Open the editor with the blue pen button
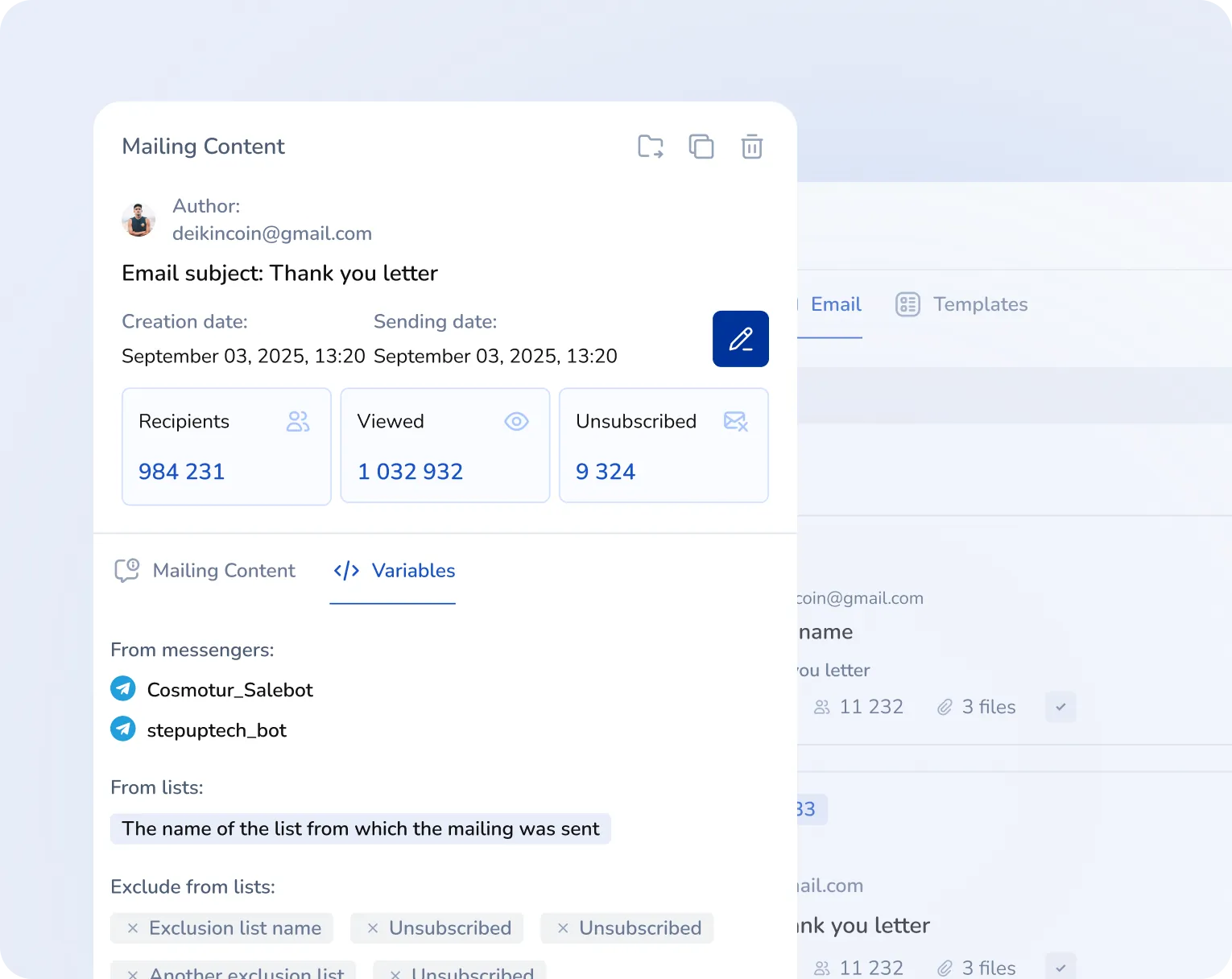This screenshot has width=1232, height=979. (x=740, y=339)
